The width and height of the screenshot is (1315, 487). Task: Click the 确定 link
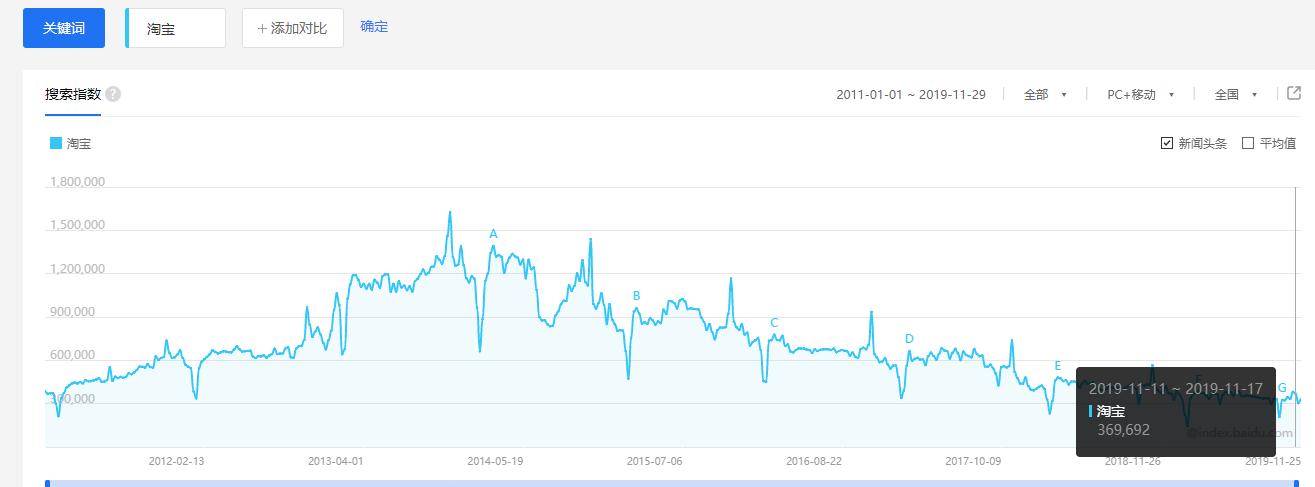coord(374,27)
